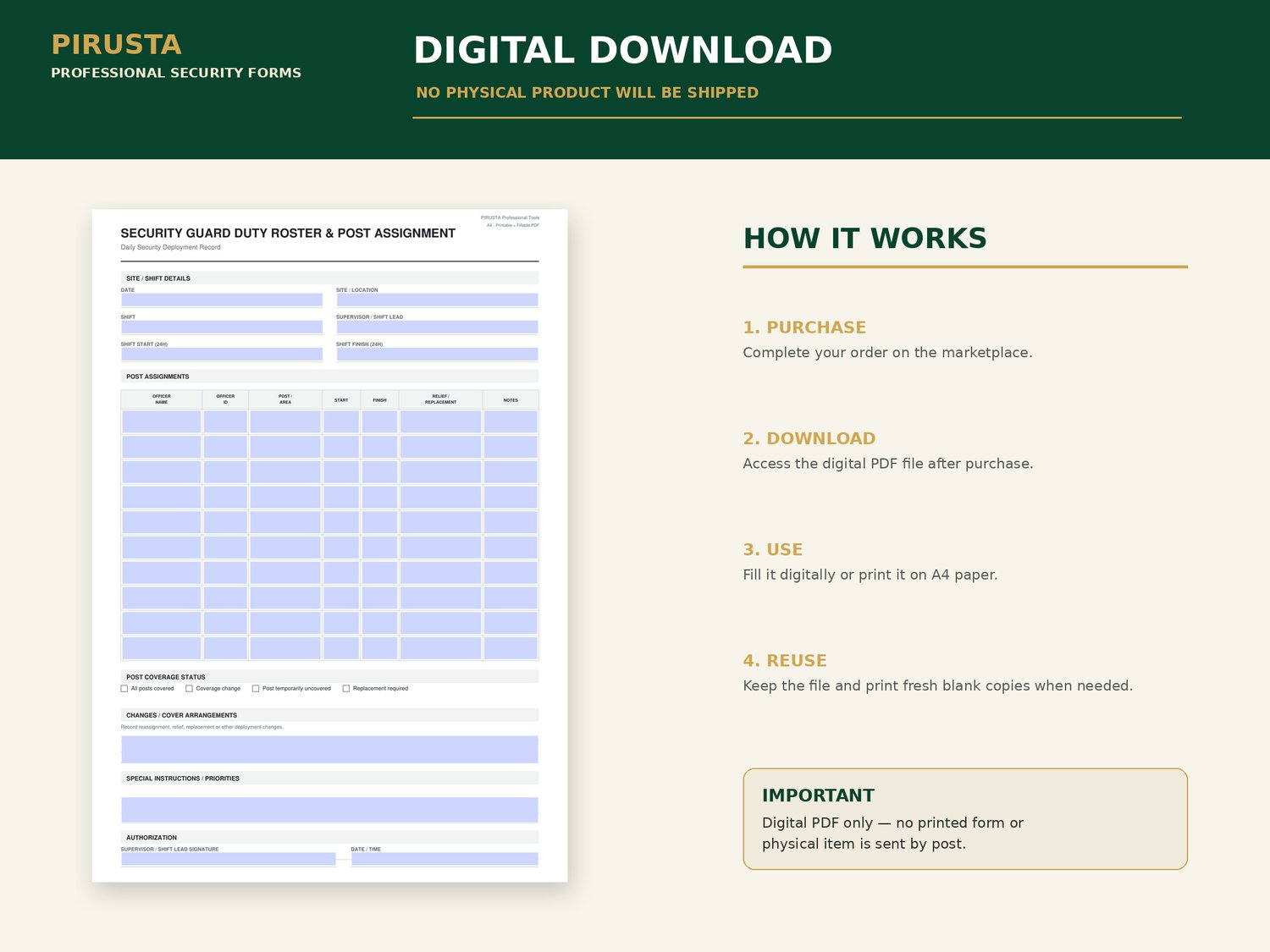Click the RELIEF / REPLACEMENT column header
This screenshot has height=952, width=1270.
coord(440,399)
